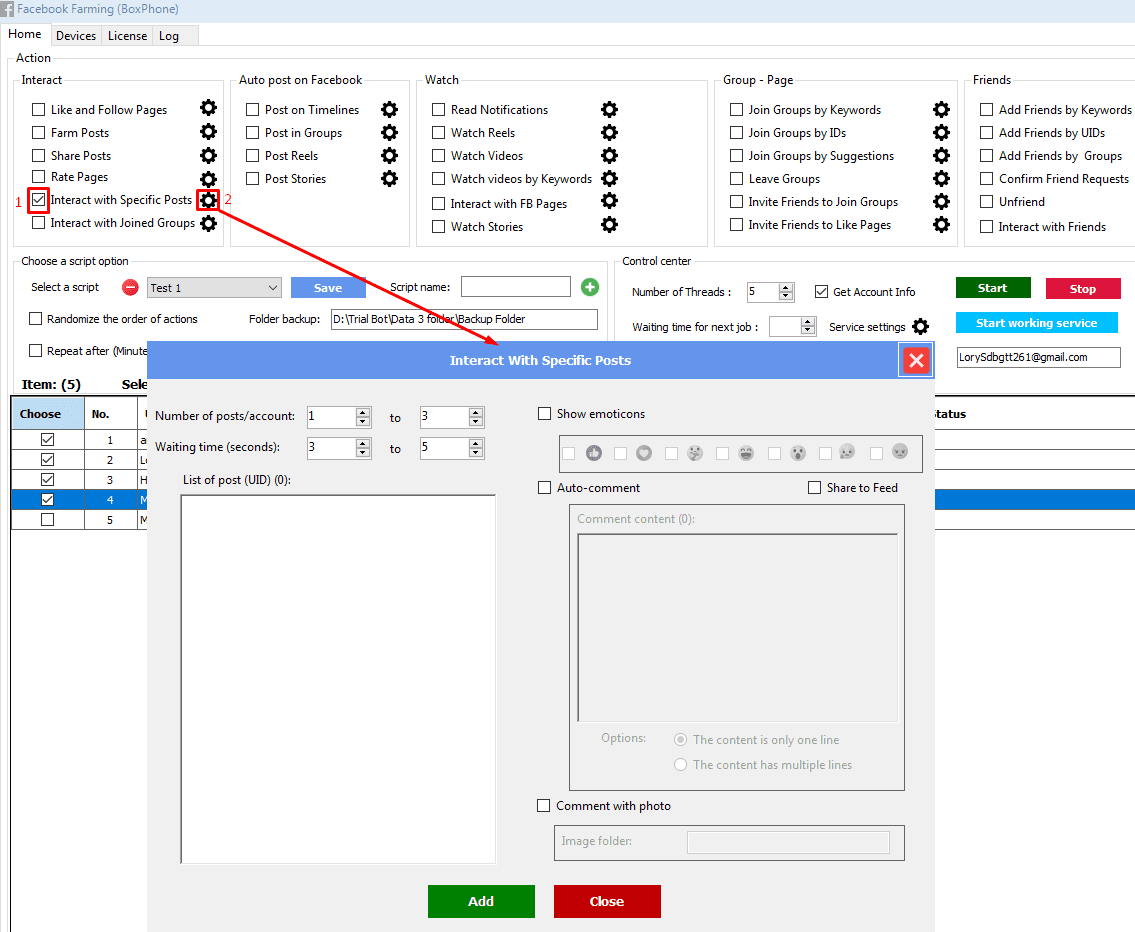The image size is (1135, 932).
Task: Open settings gear for Share Posts
Action: 208,155
